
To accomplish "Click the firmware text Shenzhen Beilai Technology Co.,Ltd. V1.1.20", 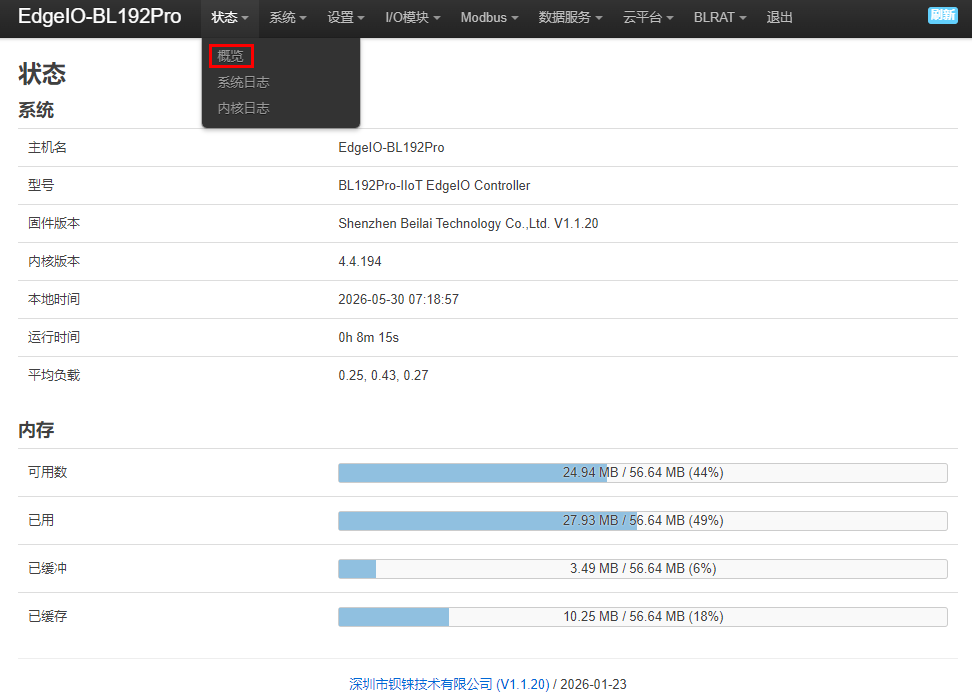I will (x=468, y=223).
